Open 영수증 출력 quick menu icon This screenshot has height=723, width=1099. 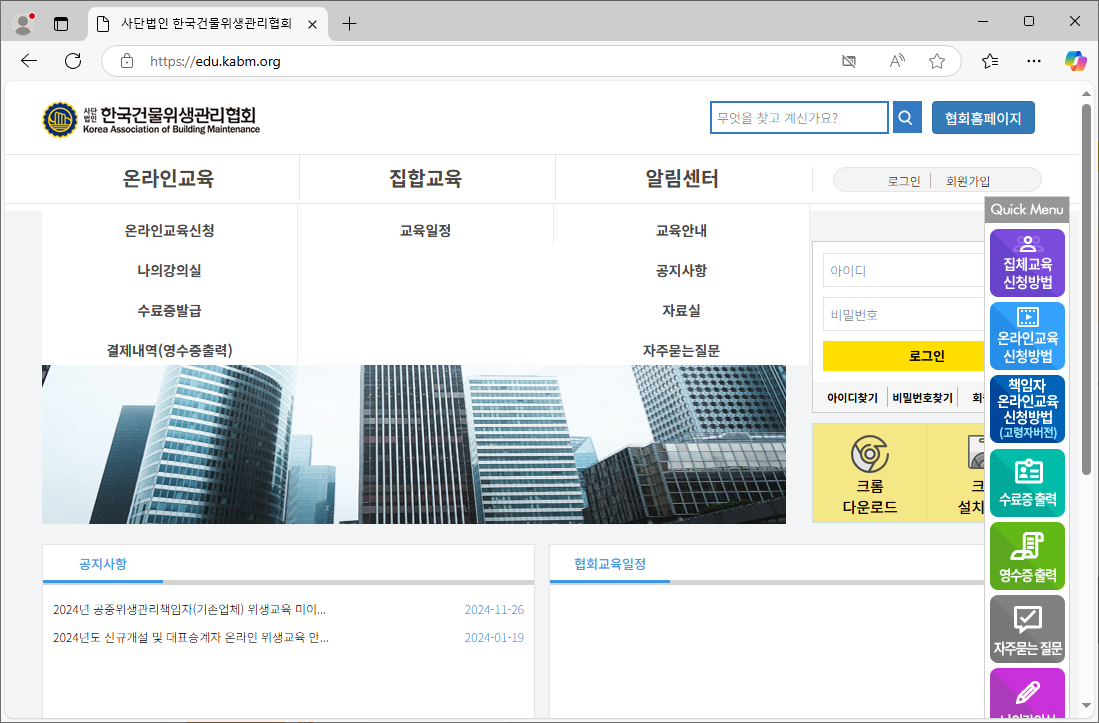coord(1028,556)
